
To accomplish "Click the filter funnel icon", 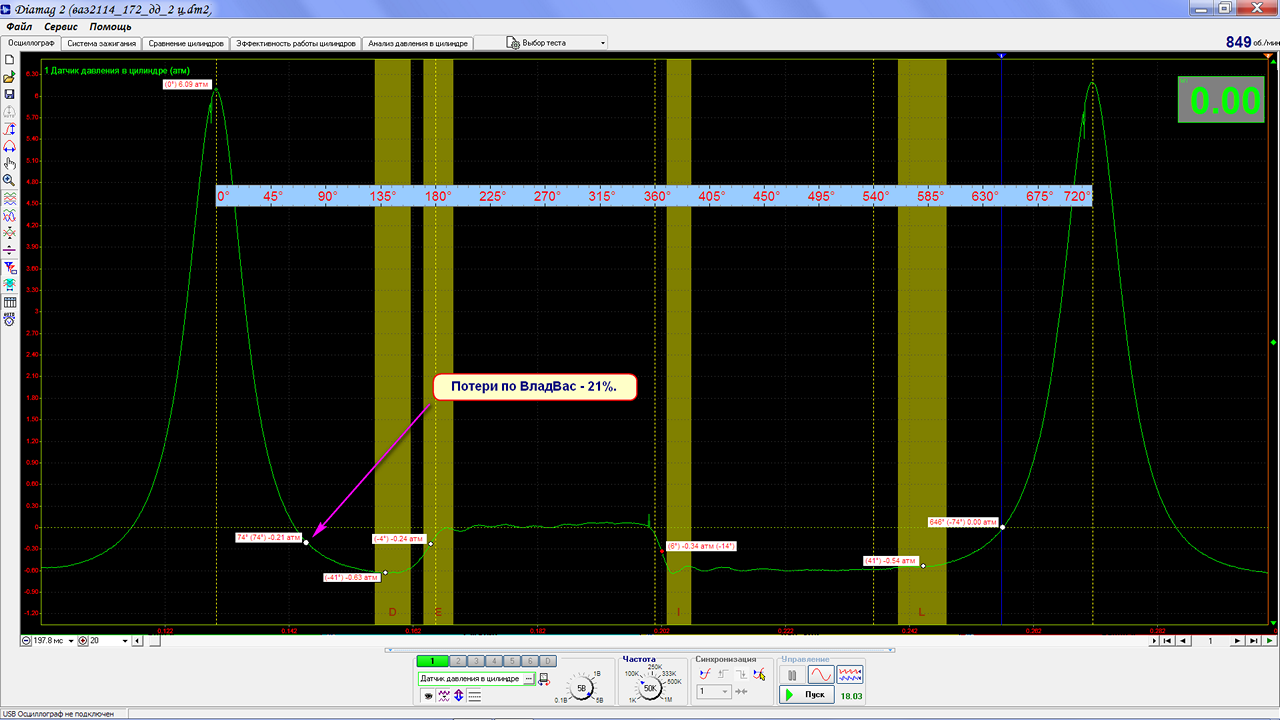I will [9, 268].
